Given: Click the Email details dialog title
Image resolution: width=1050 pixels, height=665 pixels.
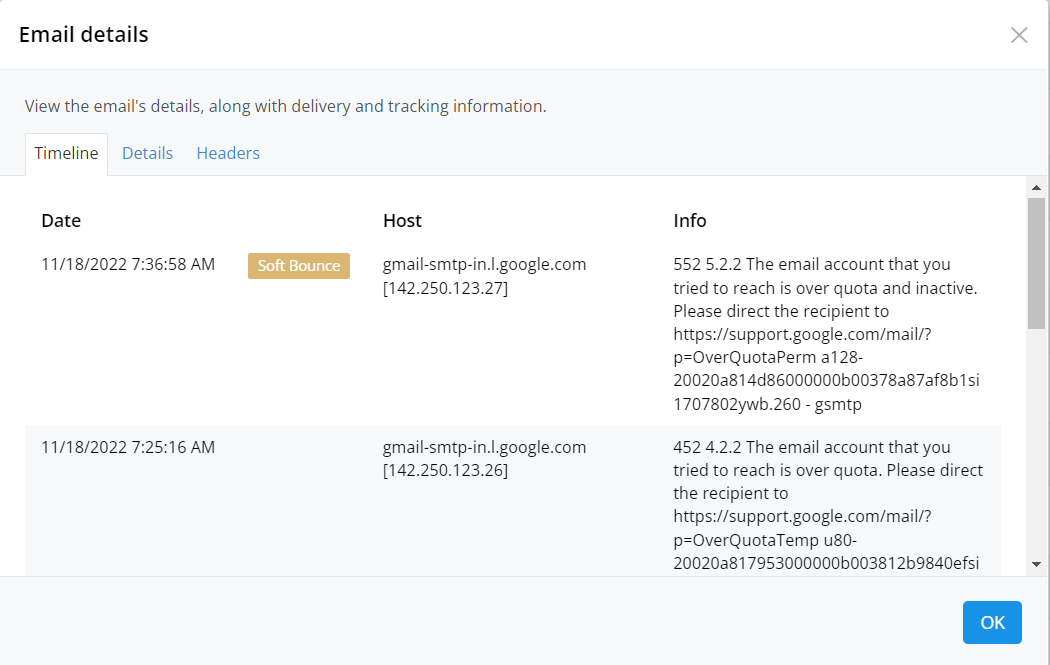Looking at the screenshot, I should click(84, 35).
